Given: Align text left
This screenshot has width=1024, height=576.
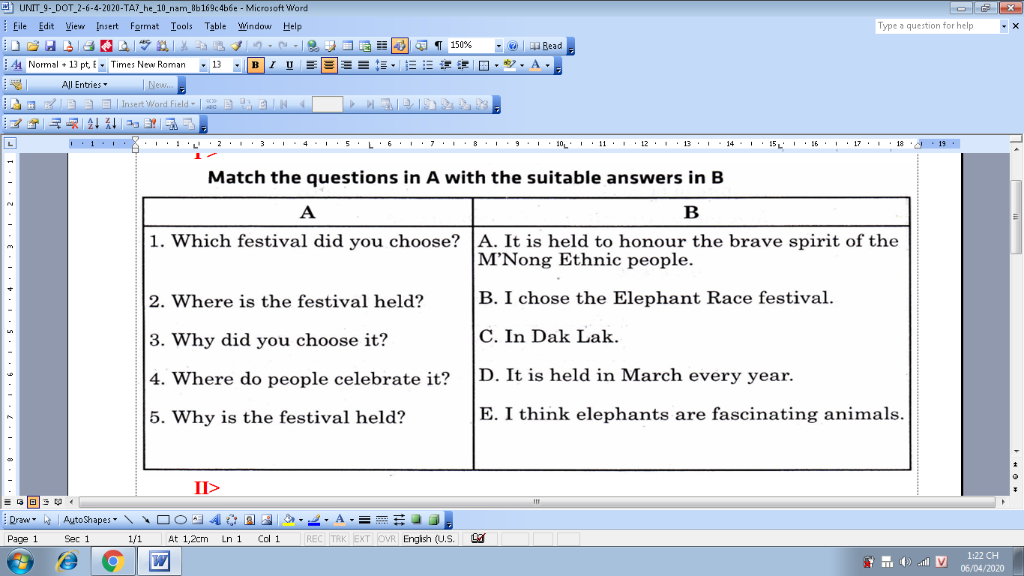Looking at the screenshot, I should coord(312,65).
